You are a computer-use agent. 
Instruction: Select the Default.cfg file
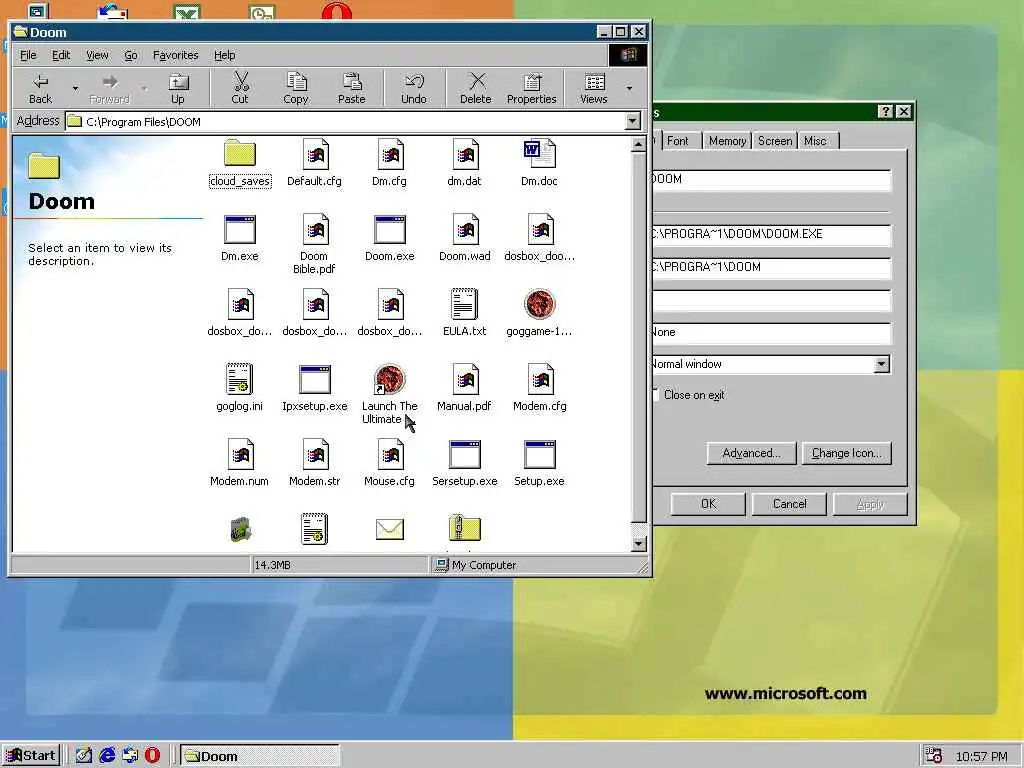point(314,163)
